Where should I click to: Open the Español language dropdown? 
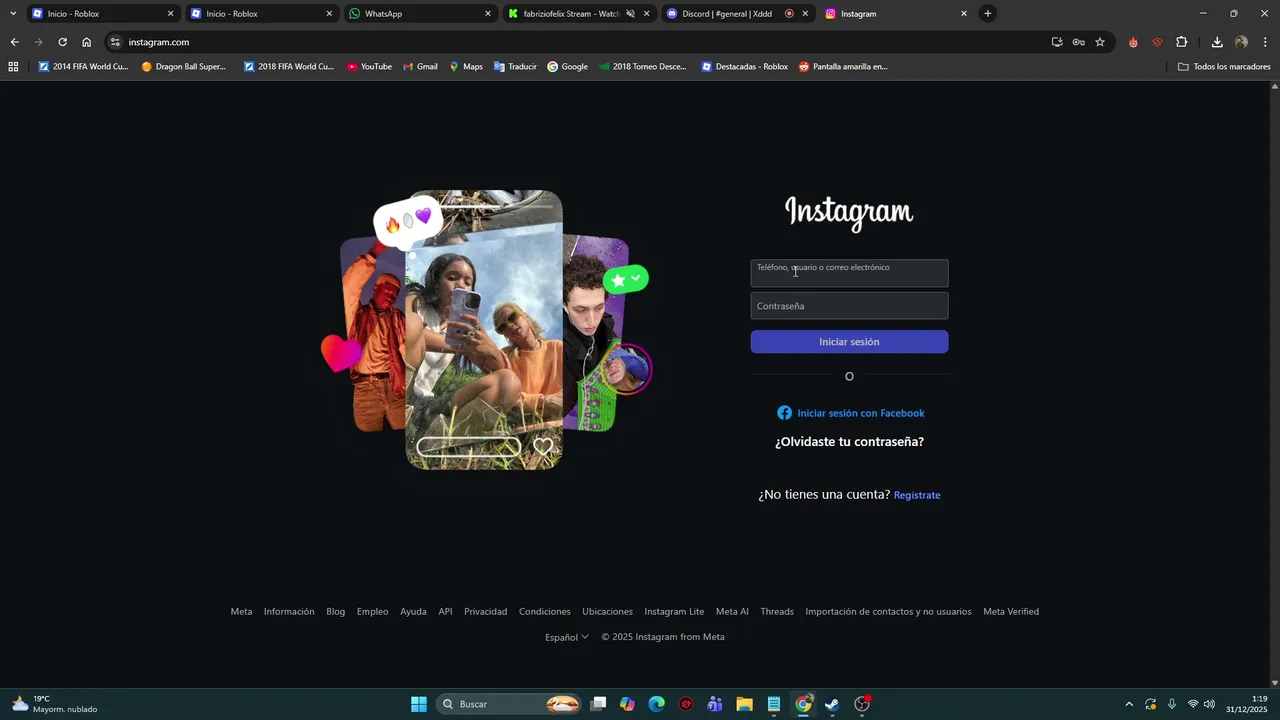pos(567,637)
